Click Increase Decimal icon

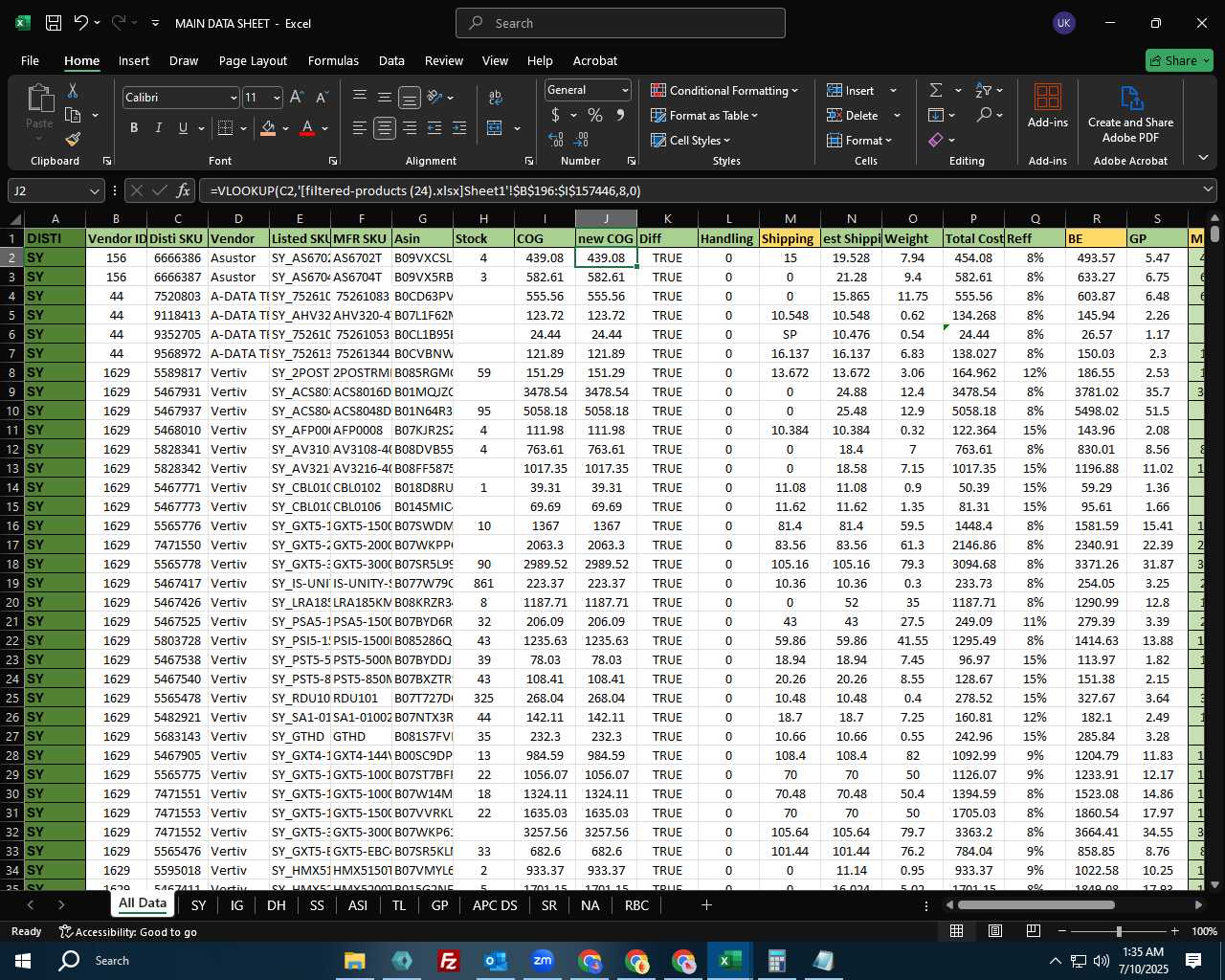pyautogui.click(x=556, y=140)
